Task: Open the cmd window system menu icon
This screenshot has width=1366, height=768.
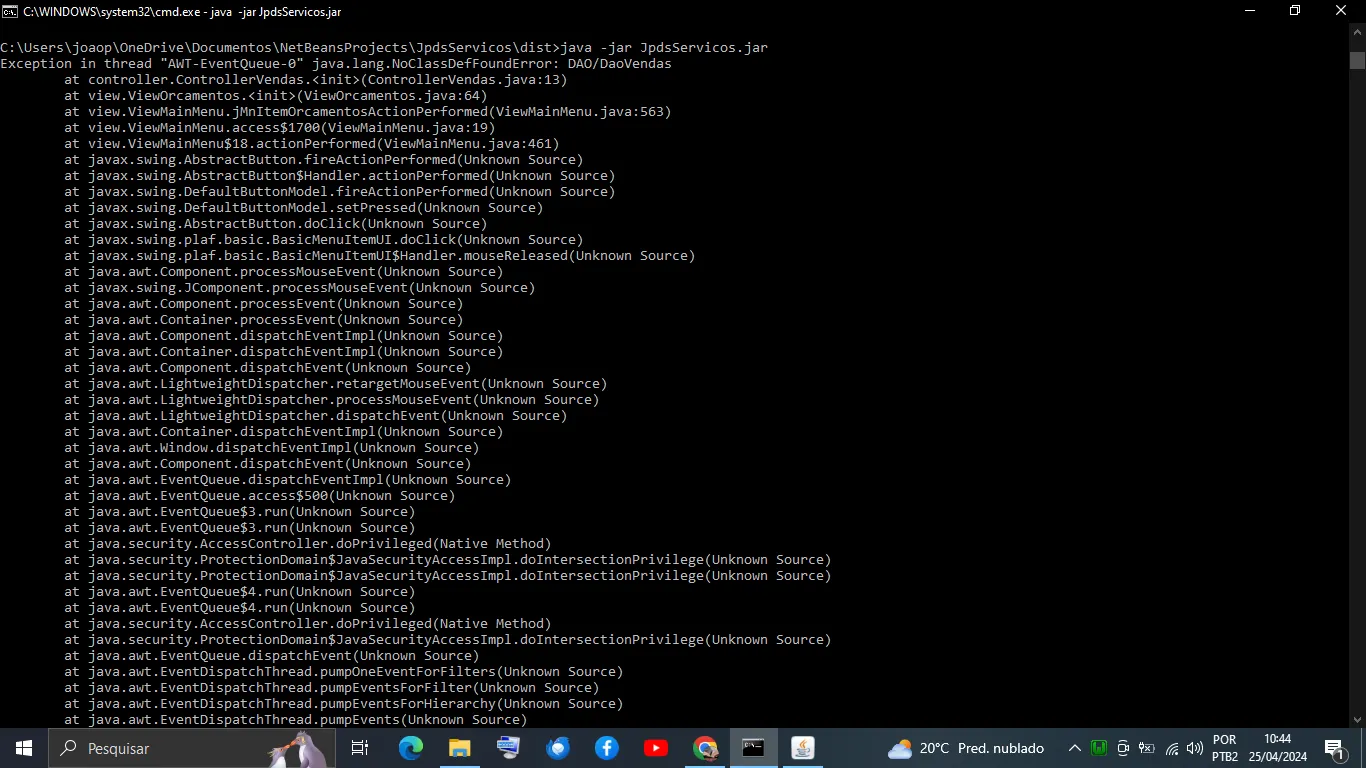Action: (x=9, y=10)
